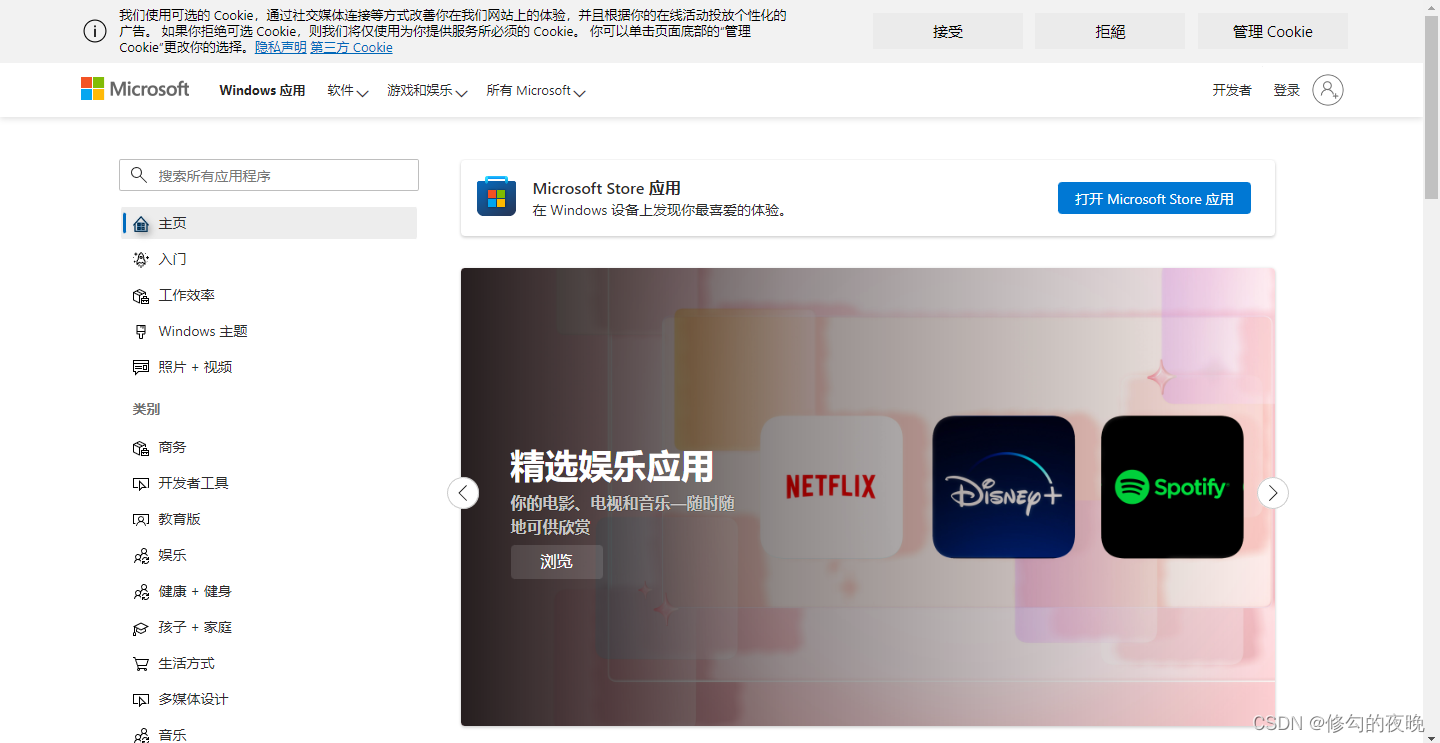Image resolution: width=1440 pixels, height=743 pixels.
Task: Open the 照片 + 视频 sidebar item
Action: click(x=270, y=367)
